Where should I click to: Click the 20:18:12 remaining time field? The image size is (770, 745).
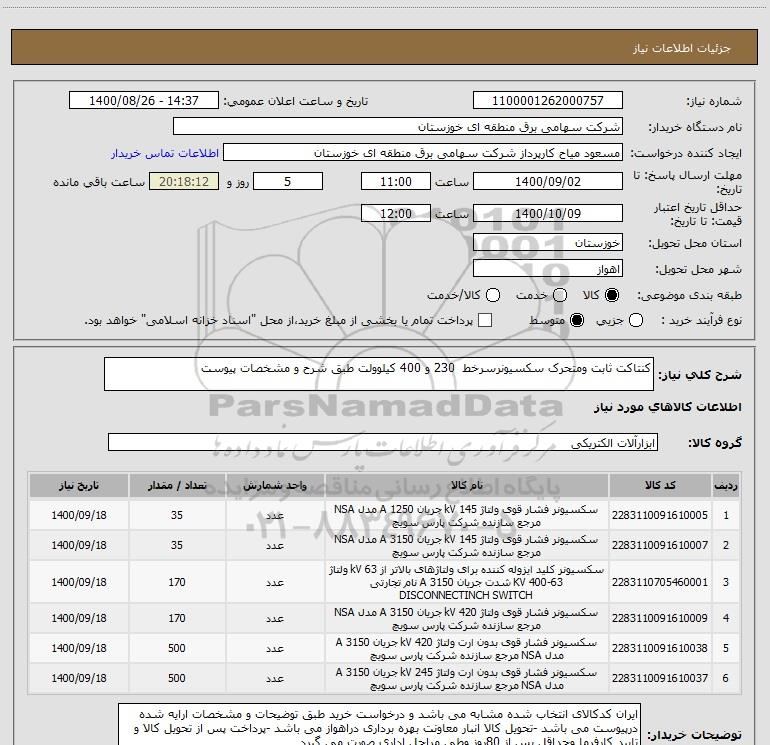coord(182,182)
